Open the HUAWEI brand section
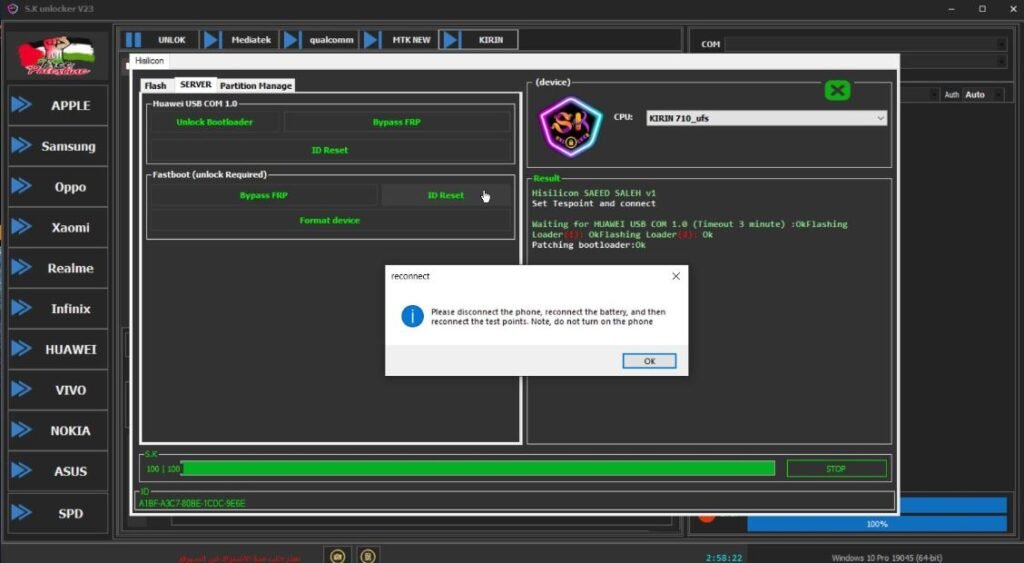Viewport: 1024px width, 563px height. [58, 349]
